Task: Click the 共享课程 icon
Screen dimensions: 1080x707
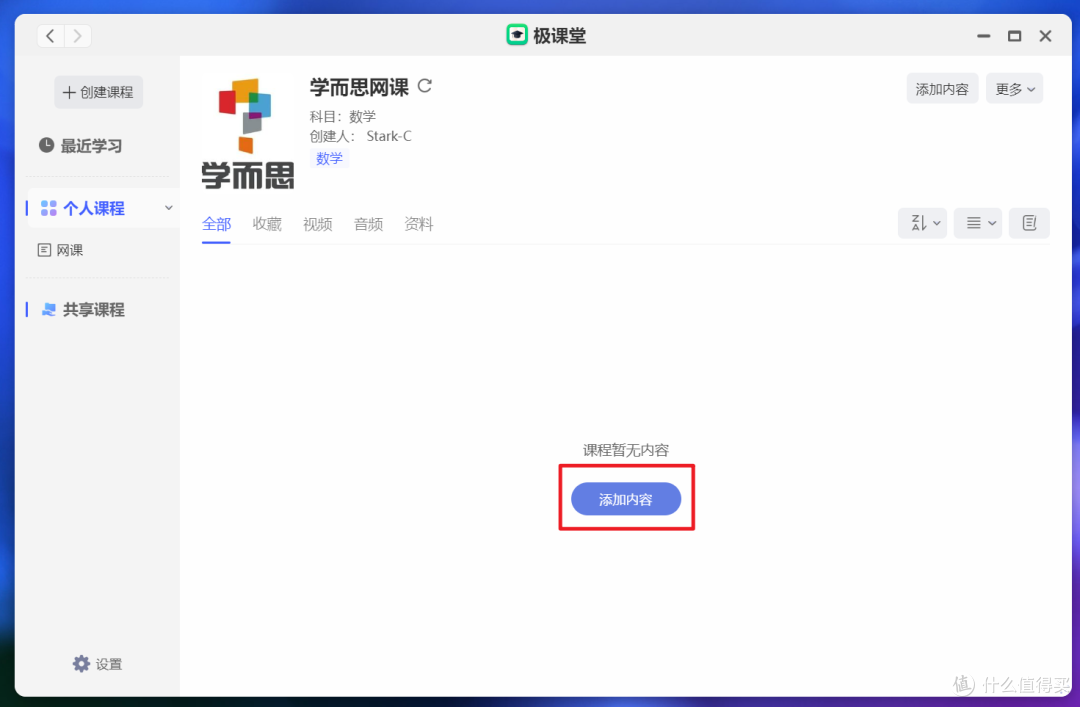Action: coord(48,310)
